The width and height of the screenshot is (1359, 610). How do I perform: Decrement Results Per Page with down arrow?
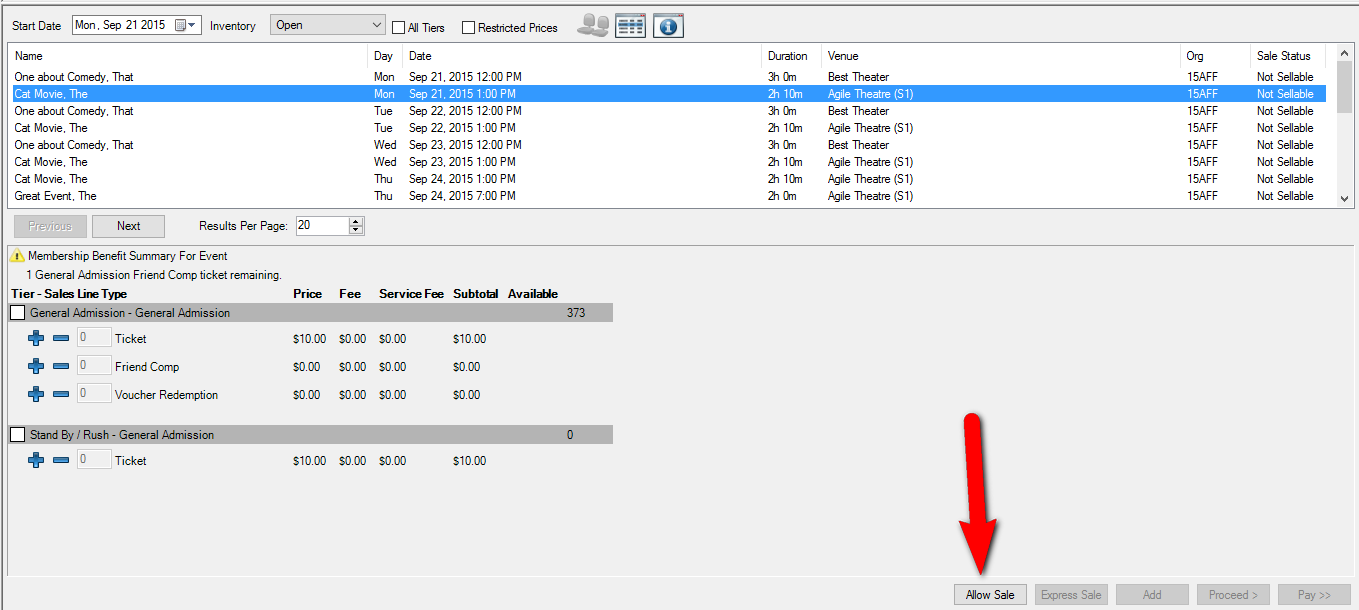tap(356, 231)
